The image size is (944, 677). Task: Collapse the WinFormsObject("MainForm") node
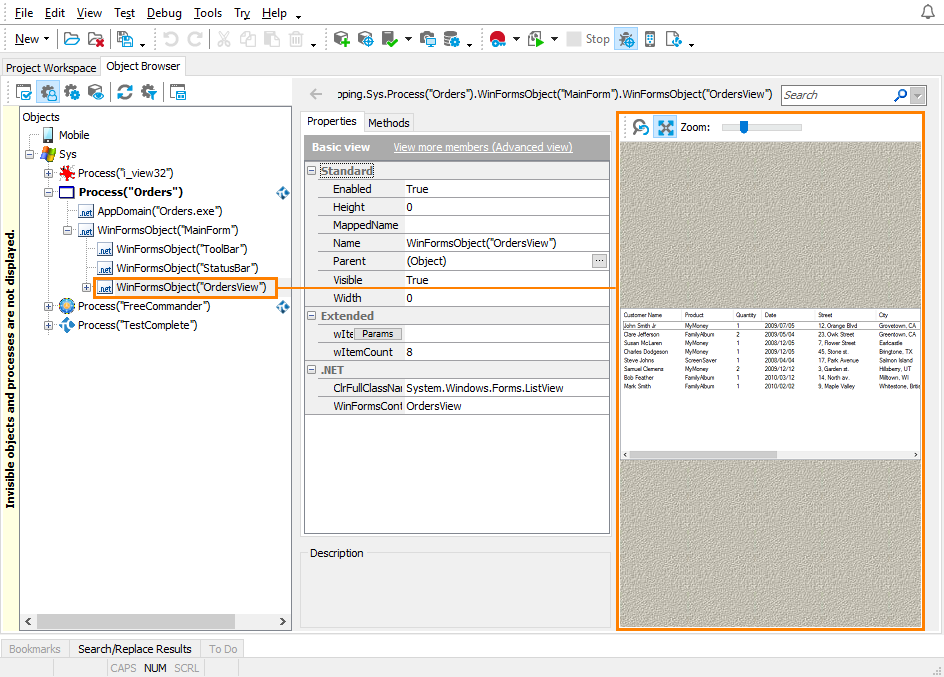click(67, 230)
